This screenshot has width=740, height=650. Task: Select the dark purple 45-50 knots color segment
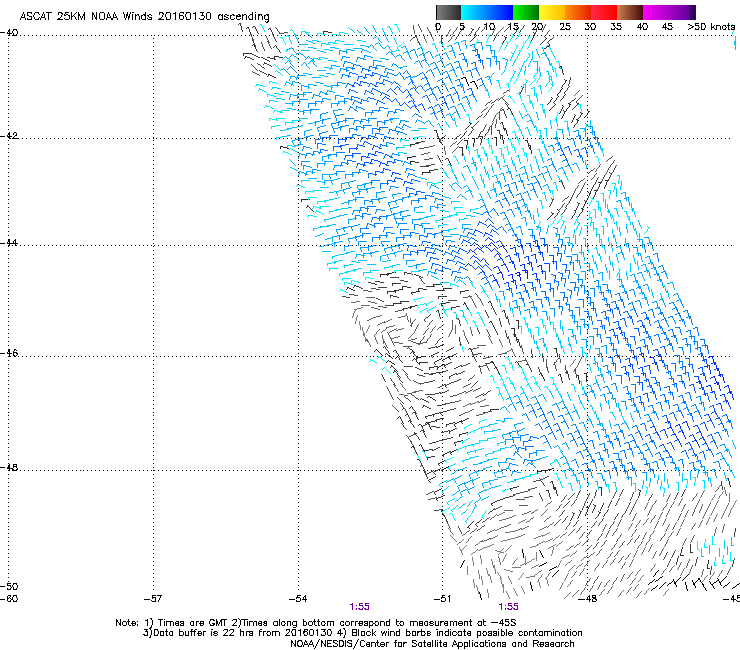click(682, 12)
